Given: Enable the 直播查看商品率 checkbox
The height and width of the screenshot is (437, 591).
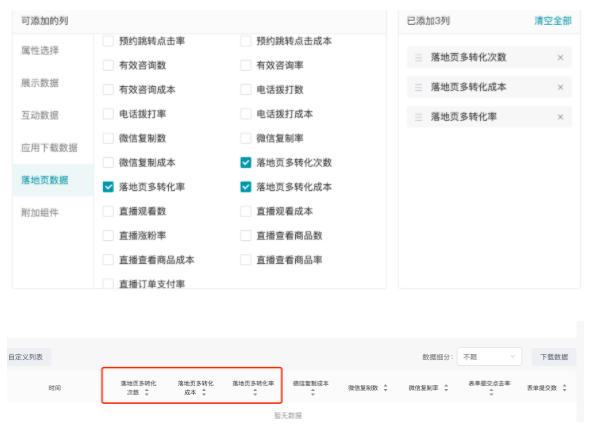Looking at the screenshot, I should click(246, 260).
